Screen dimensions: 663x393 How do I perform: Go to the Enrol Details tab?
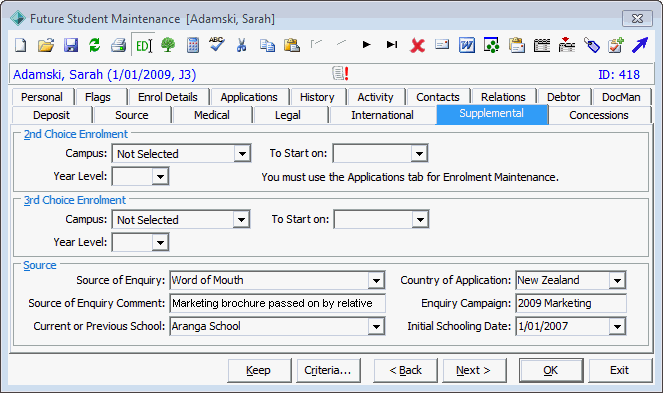pos(168,97)
